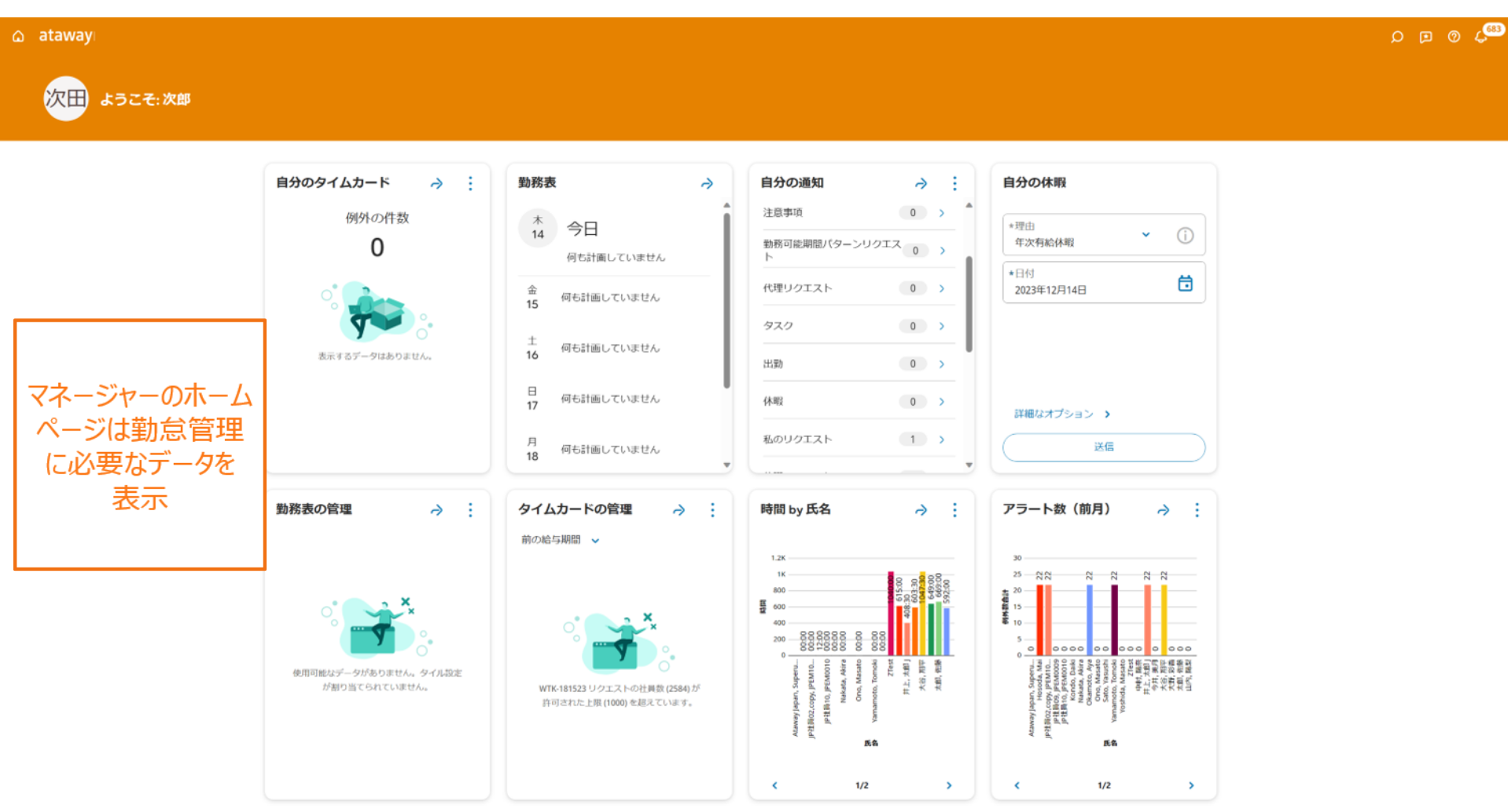Click the home icon beside ataway

tap(18, 36)
